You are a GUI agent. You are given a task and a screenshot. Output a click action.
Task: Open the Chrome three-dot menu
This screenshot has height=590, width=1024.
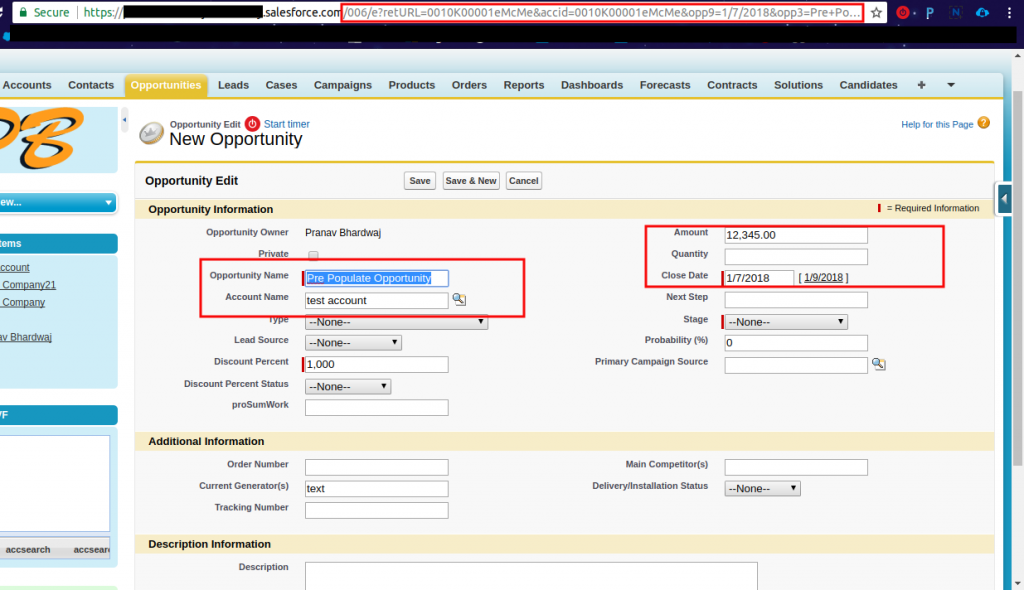1009,12
